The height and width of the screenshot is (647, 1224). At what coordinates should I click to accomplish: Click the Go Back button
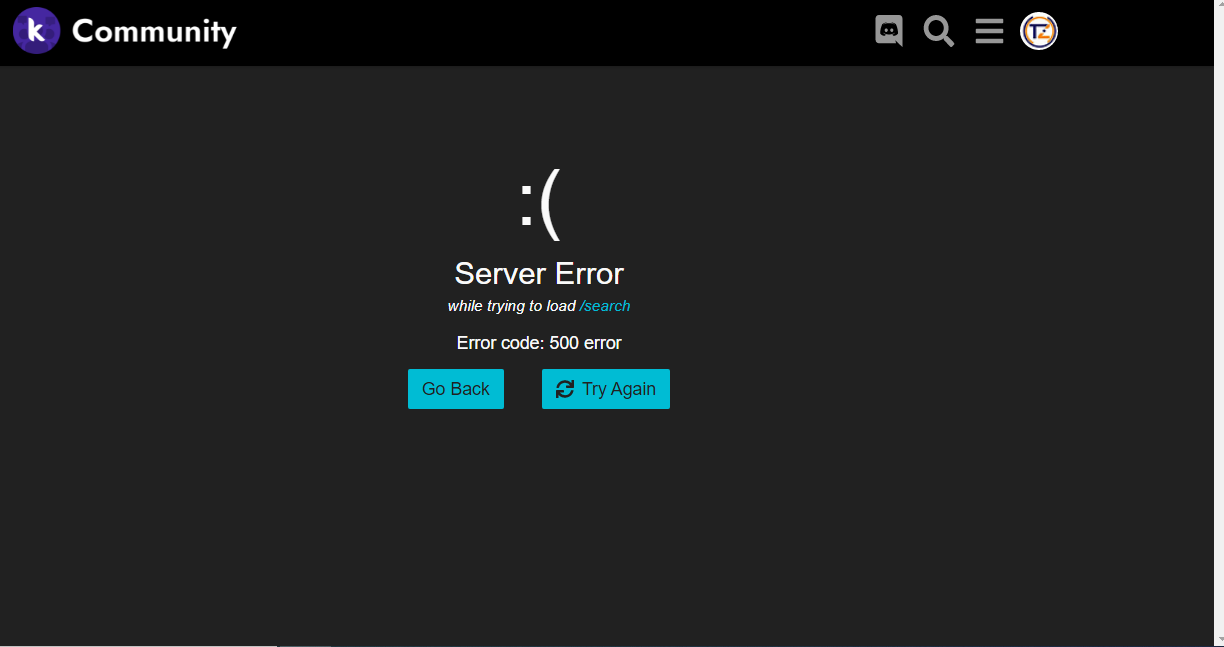[x=456, y=389]
